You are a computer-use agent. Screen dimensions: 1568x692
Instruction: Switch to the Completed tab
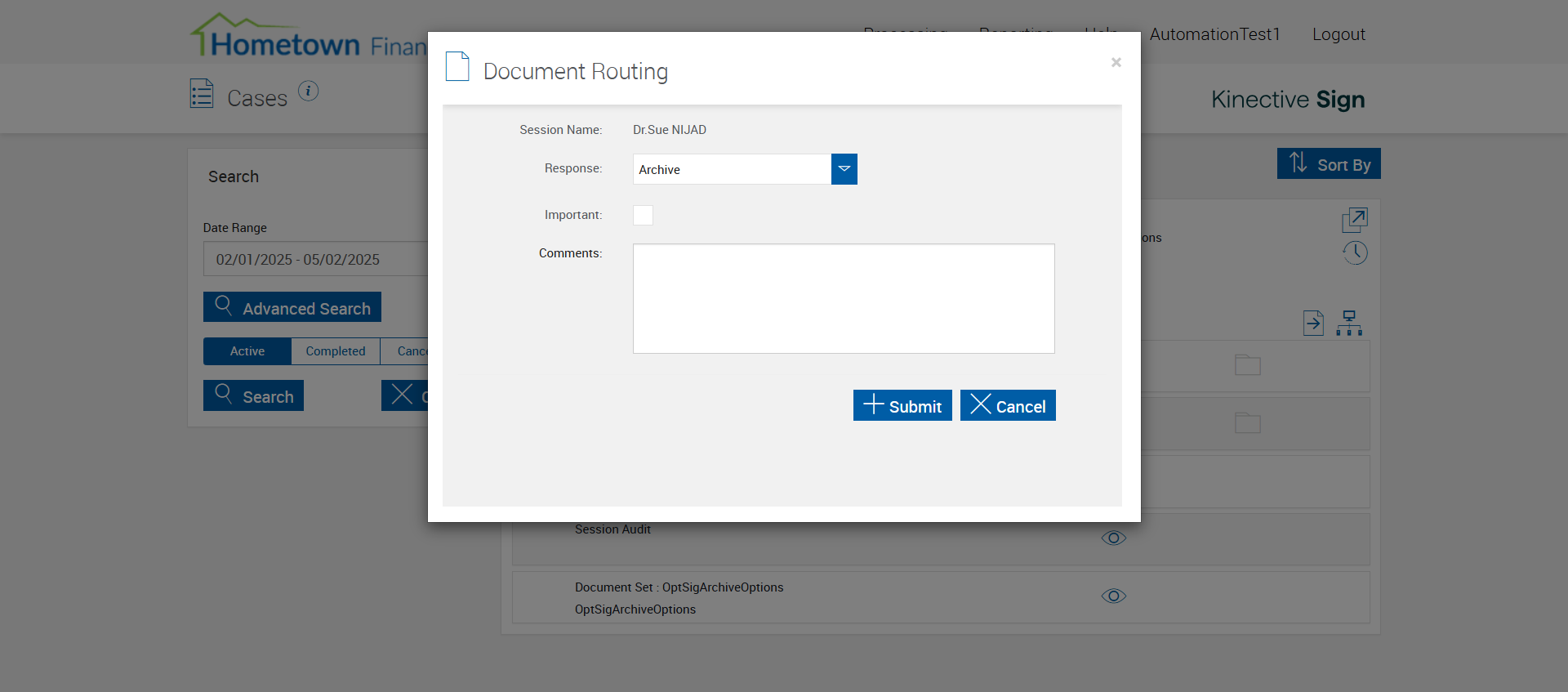pyautogui.click(x=335, y=351)
